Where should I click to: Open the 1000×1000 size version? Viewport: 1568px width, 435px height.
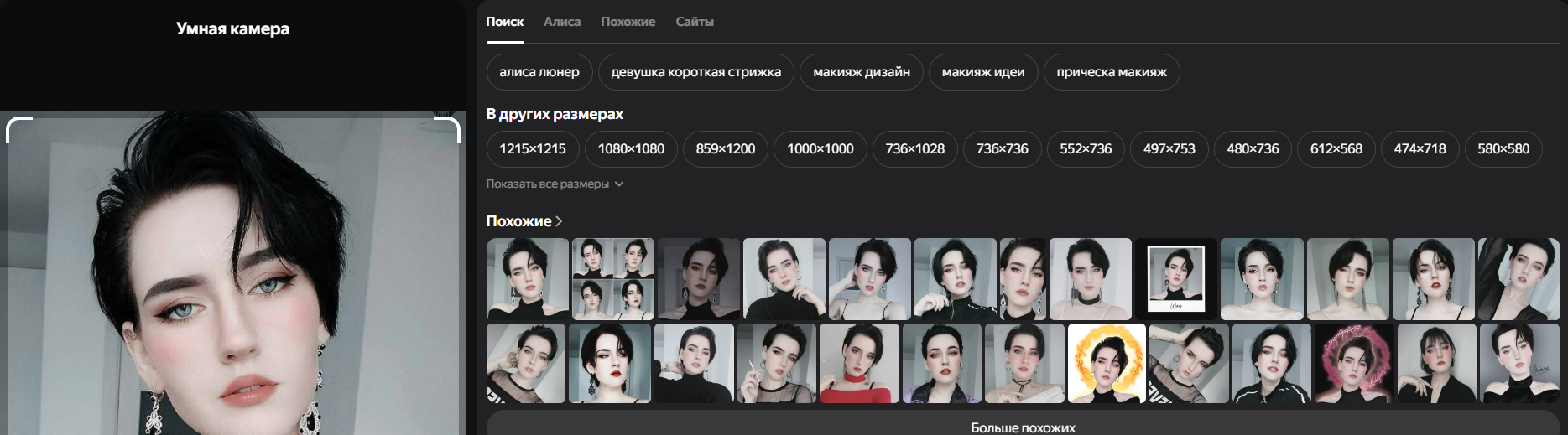click(x=820, y=149)
